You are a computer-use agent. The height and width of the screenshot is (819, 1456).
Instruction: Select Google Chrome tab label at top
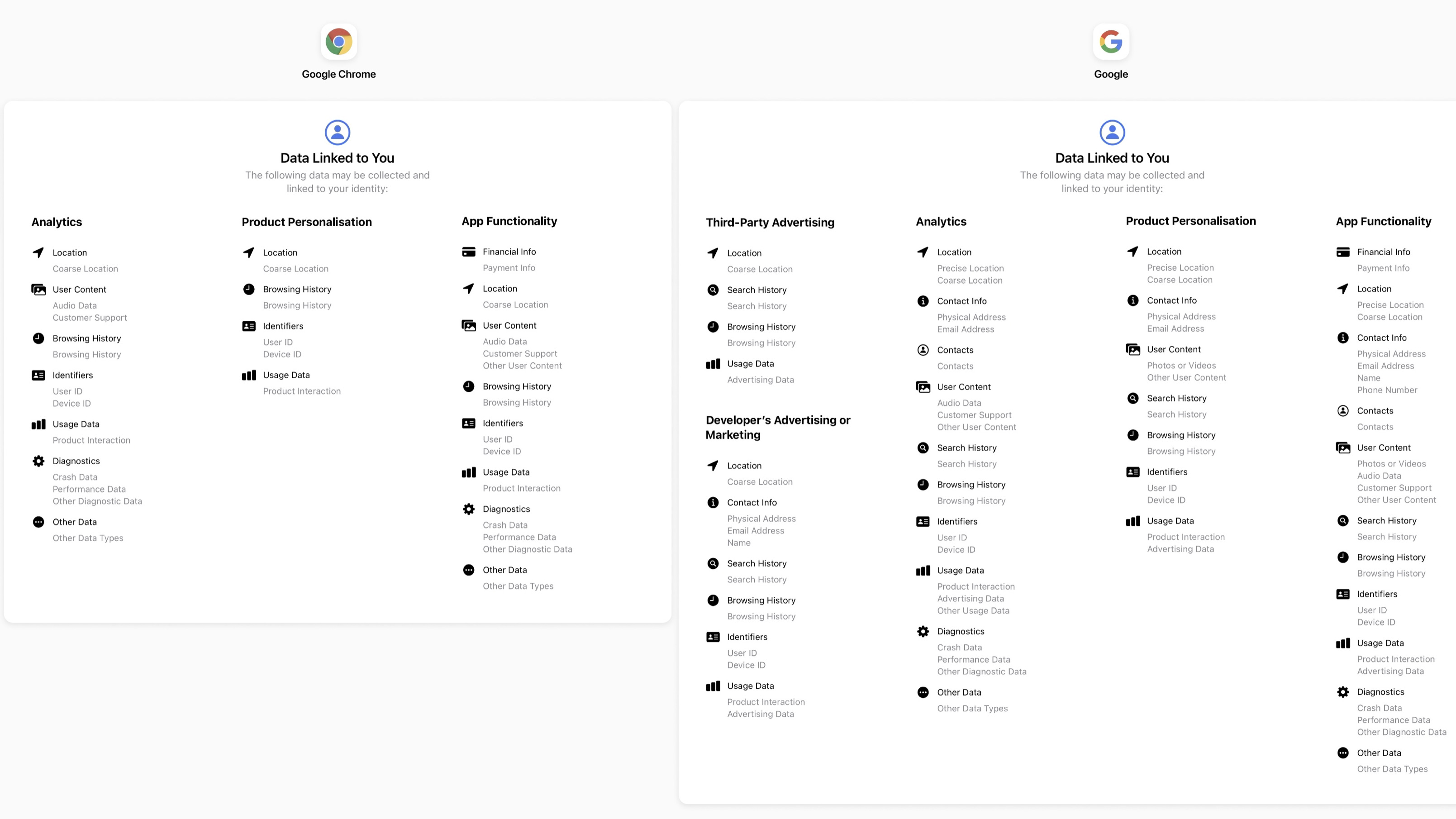click(338, 74)
